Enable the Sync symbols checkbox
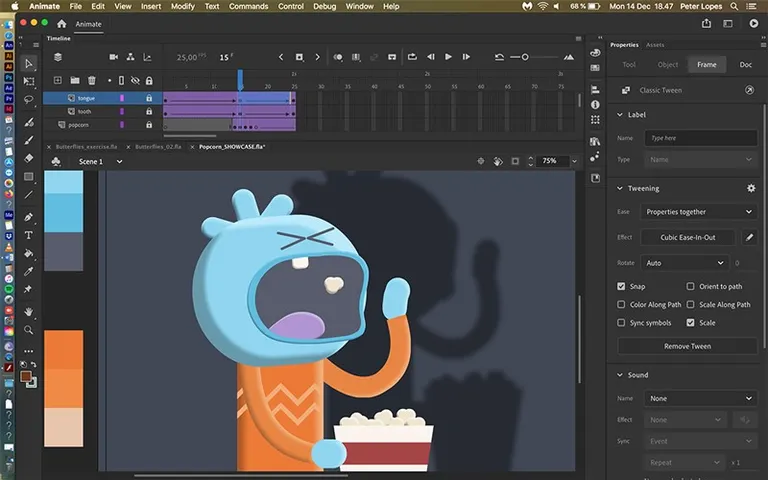Viewport: 768px width, 480px height. point(622,323)
